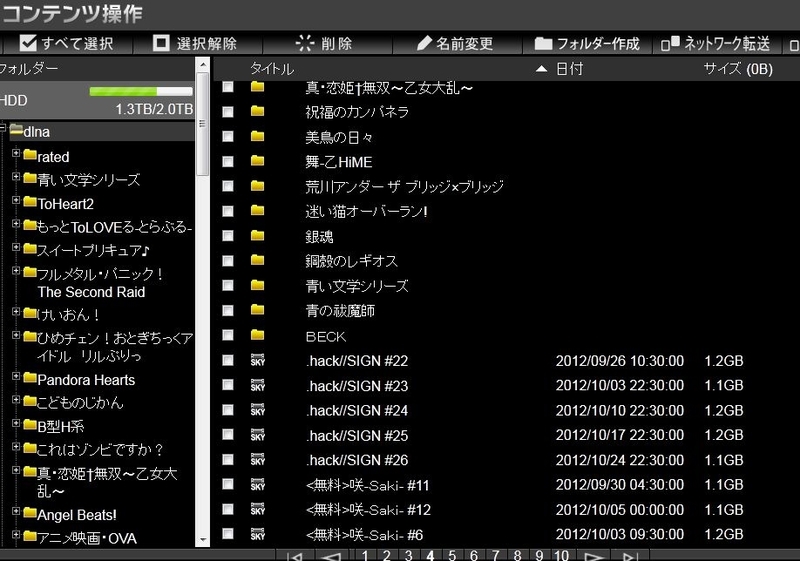Select こどものじかん in folder tree

pyautogui.click(x=80, y=403)
